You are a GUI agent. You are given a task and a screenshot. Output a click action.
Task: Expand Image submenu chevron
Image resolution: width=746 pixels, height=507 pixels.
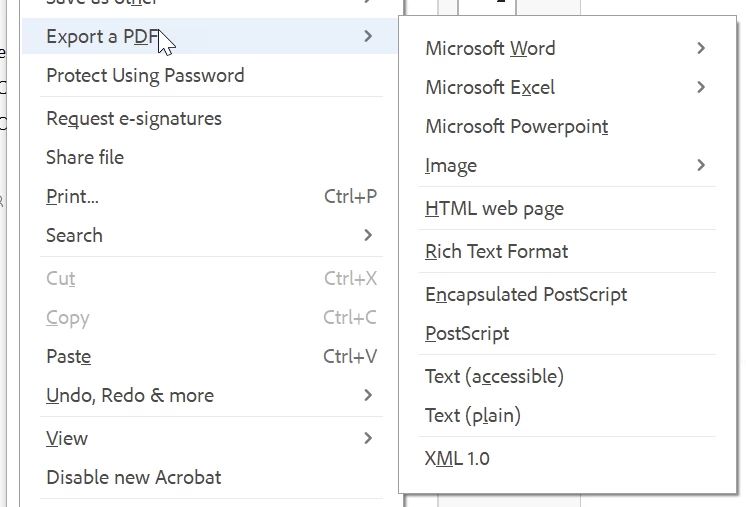701,165
